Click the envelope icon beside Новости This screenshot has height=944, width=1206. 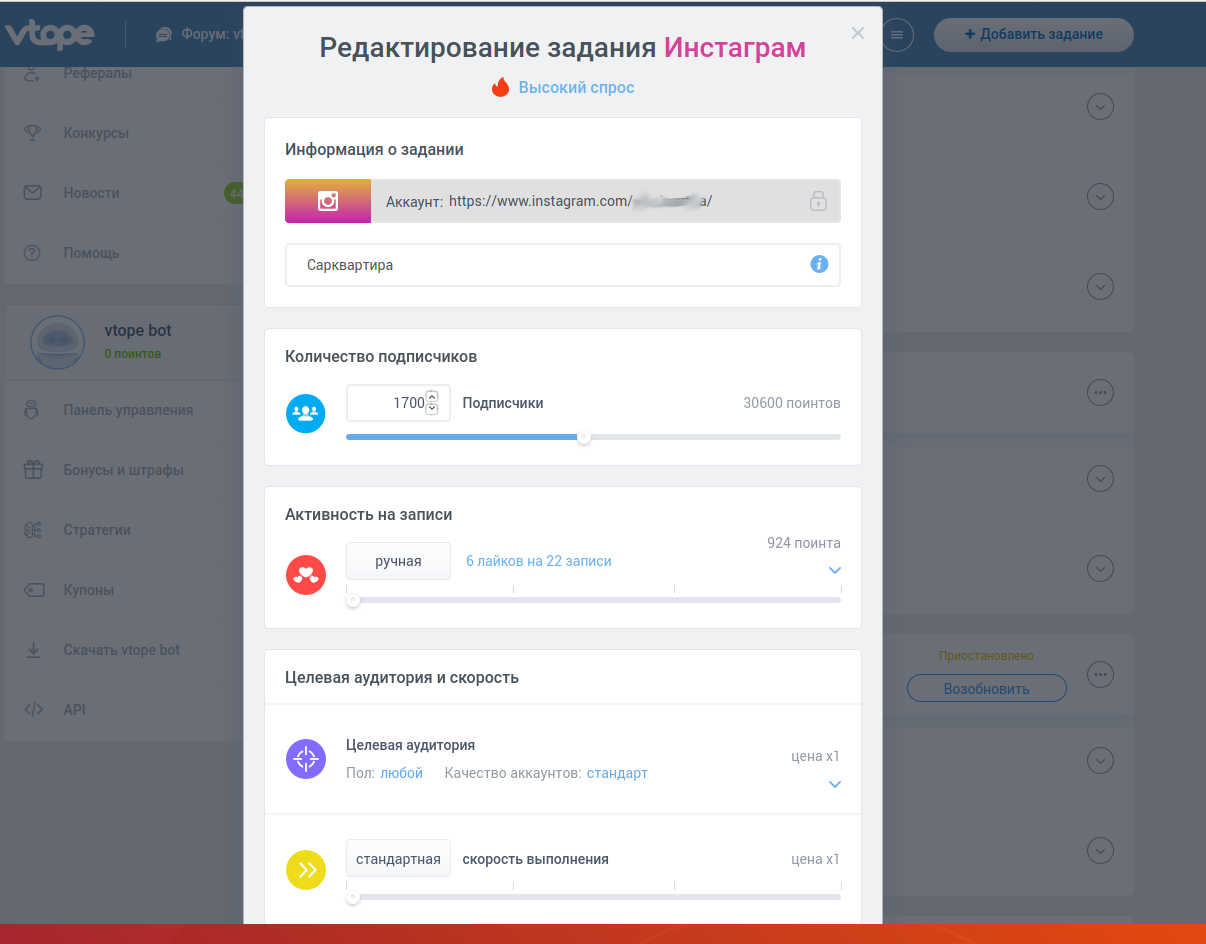coord(33,192)
